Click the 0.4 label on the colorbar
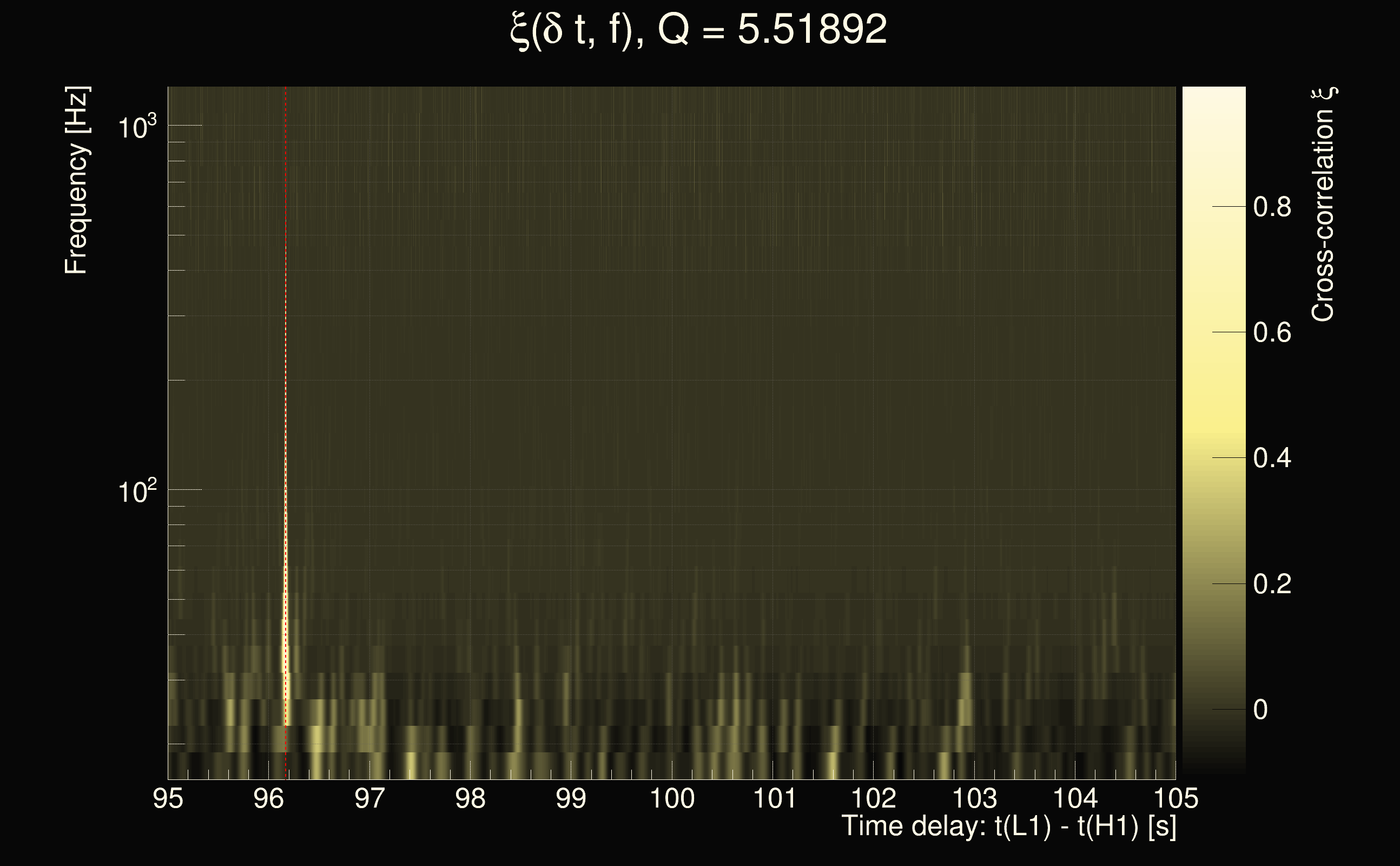The height and width of the screenshot is (866, 1400). coord(1272,459)
